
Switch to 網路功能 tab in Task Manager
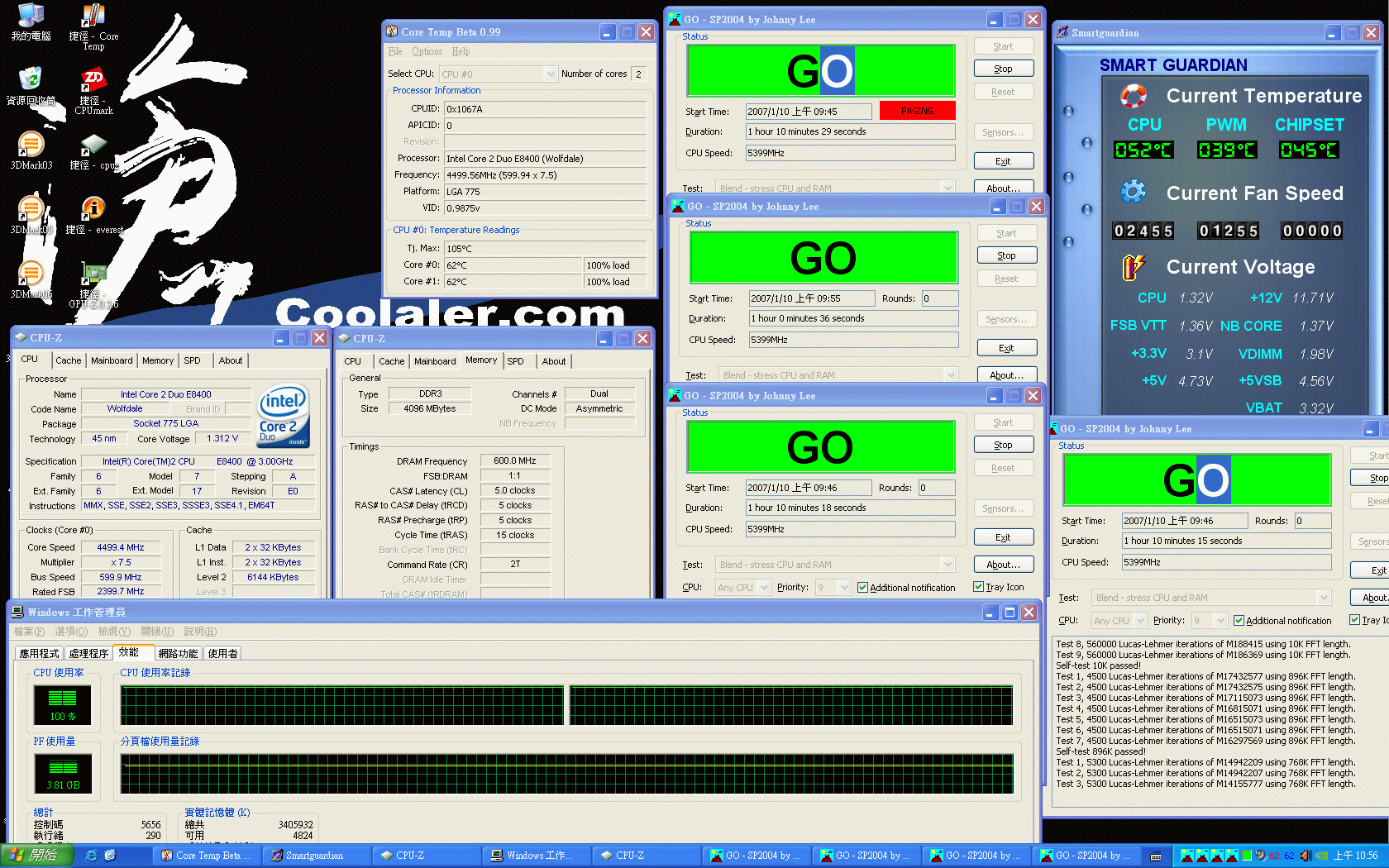(178, 653)
